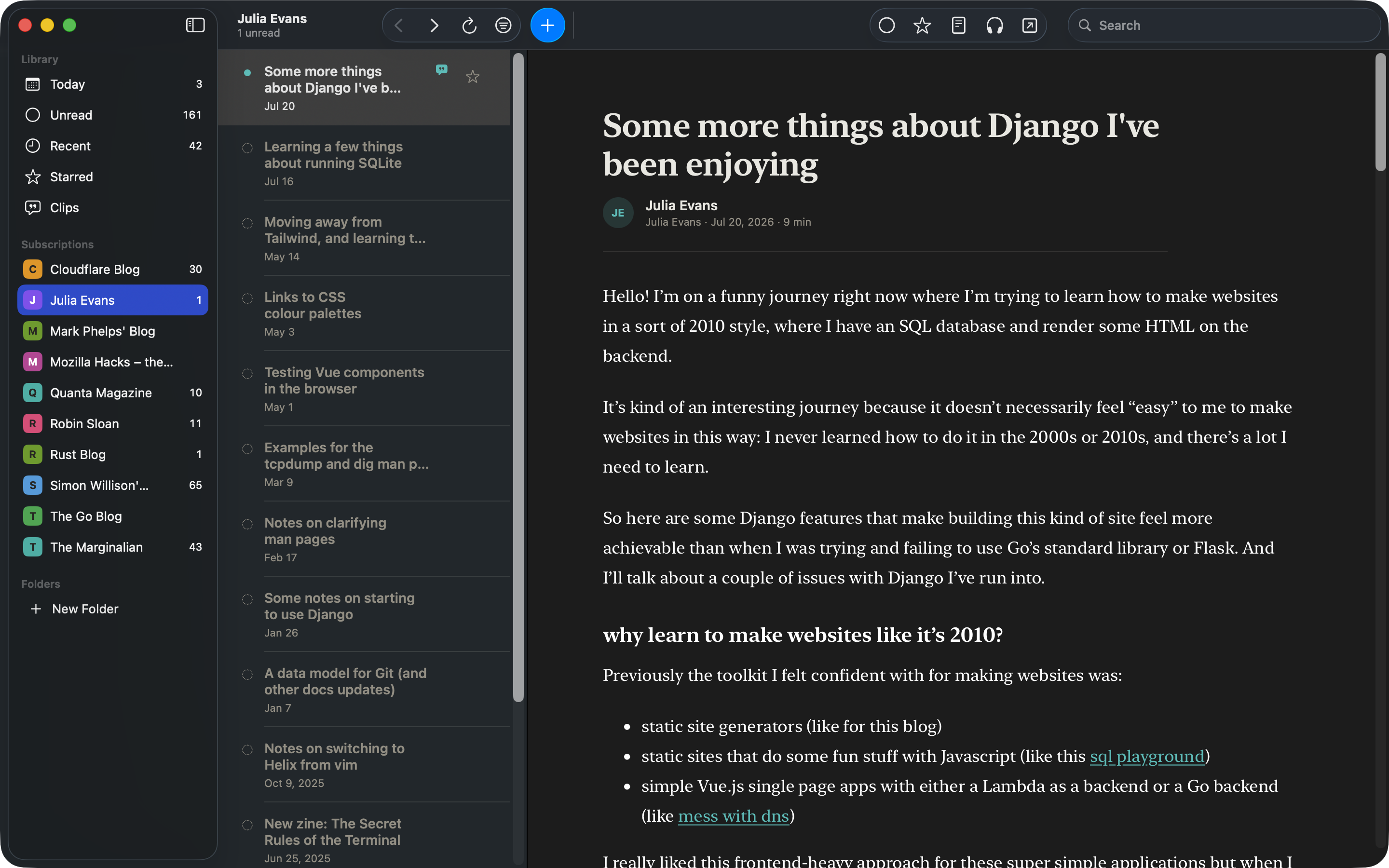Click the Cloudflare Blog orange C icon
Screen dimensions: 1389x868
click(33, 269)
